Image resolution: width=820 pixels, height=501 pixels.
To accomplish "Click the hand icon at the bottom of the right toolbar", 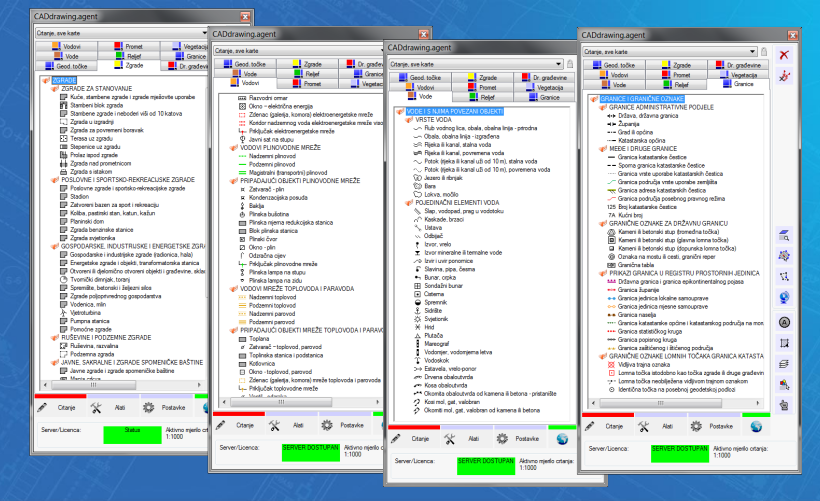I will tap(784, 405).
